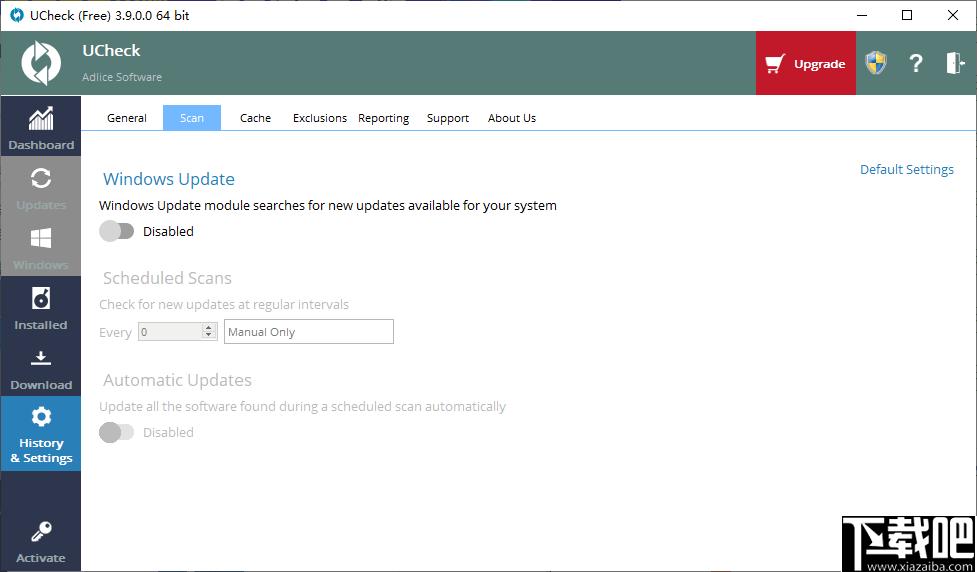The width and height of the screenshot is (977, 572).
Task: Toggle the Windows Update switch
Action: pyautogui.click(x=117, y=231)
